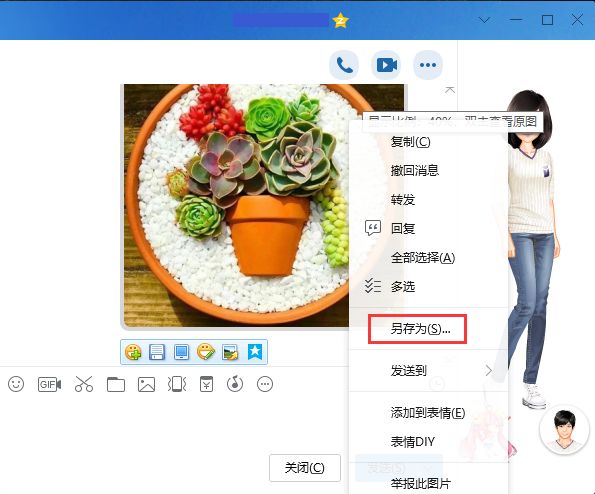595x494 pixels.
Task: Open the more options ellipsis button at top
Action: (x=428, y=65)
